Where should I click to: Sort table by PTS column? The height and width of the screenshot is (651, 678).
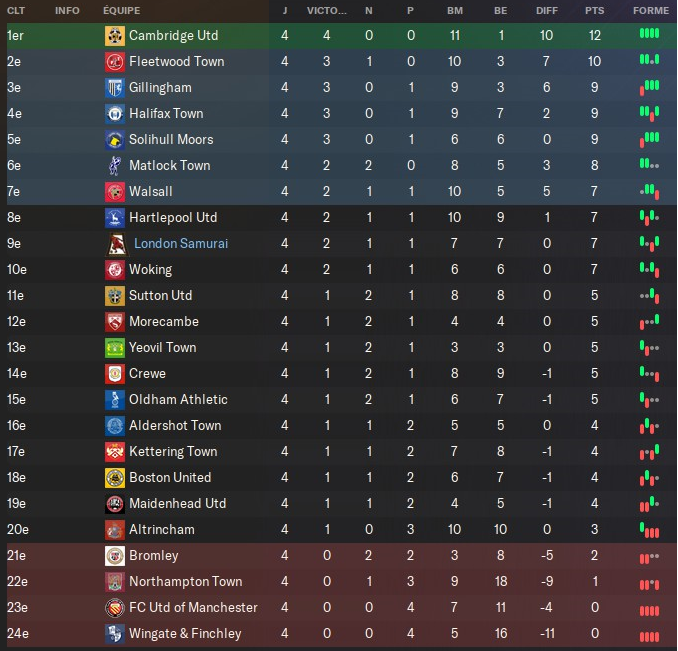click(x=594, y=10)
